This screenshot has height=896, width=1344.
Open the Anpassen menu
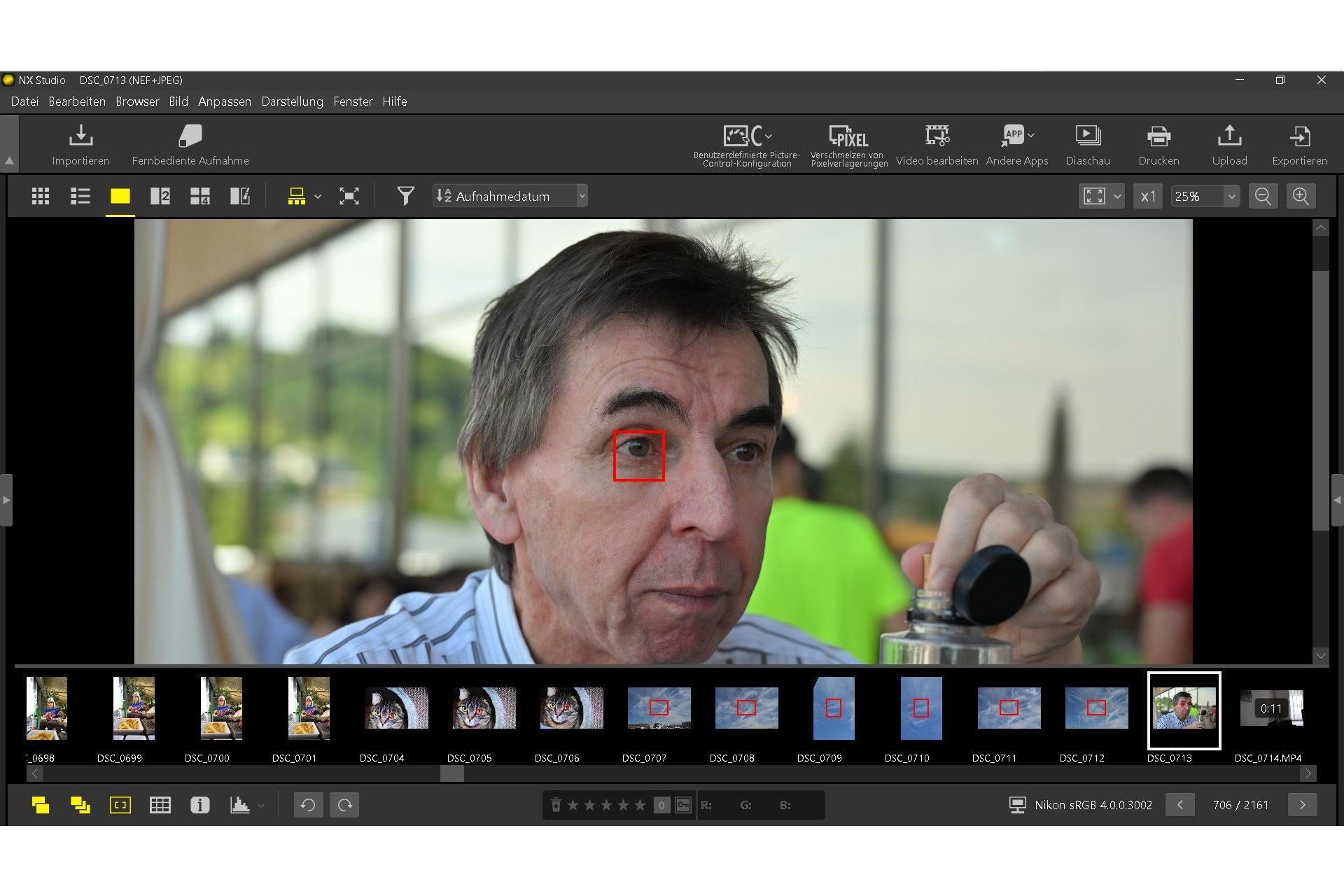coord(225,101)
